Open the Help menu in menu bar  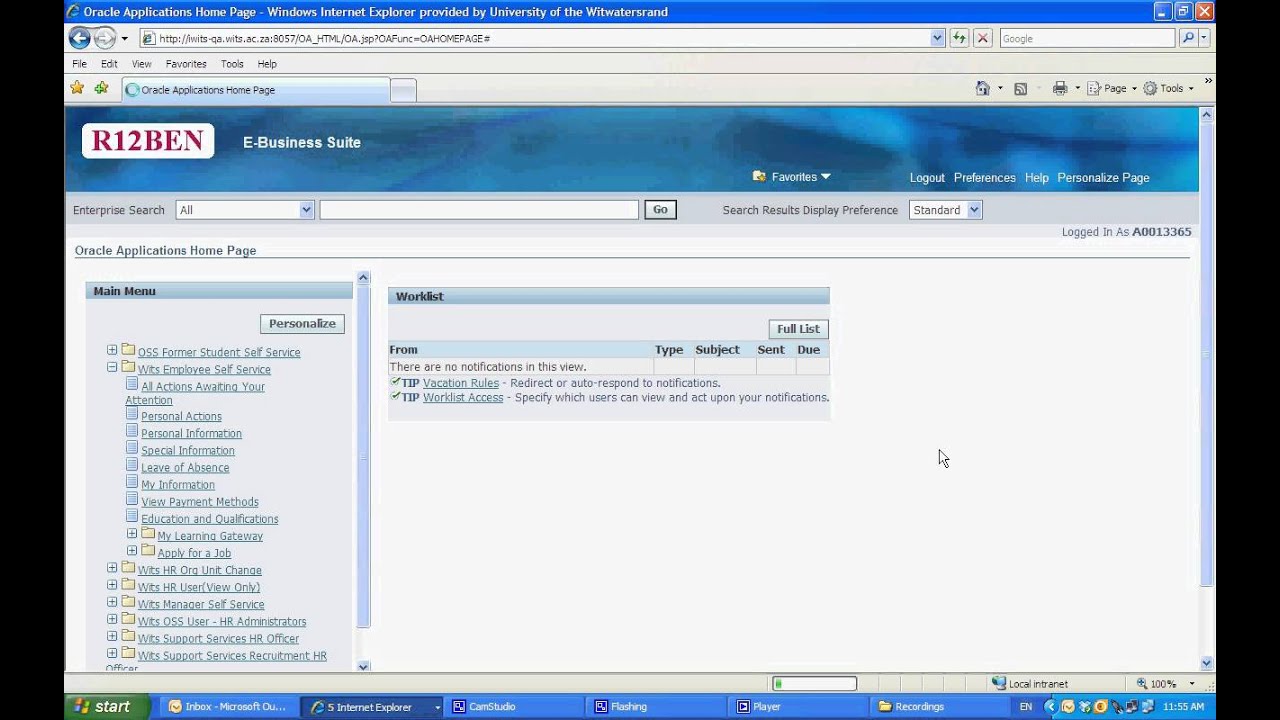click(267, 64)
